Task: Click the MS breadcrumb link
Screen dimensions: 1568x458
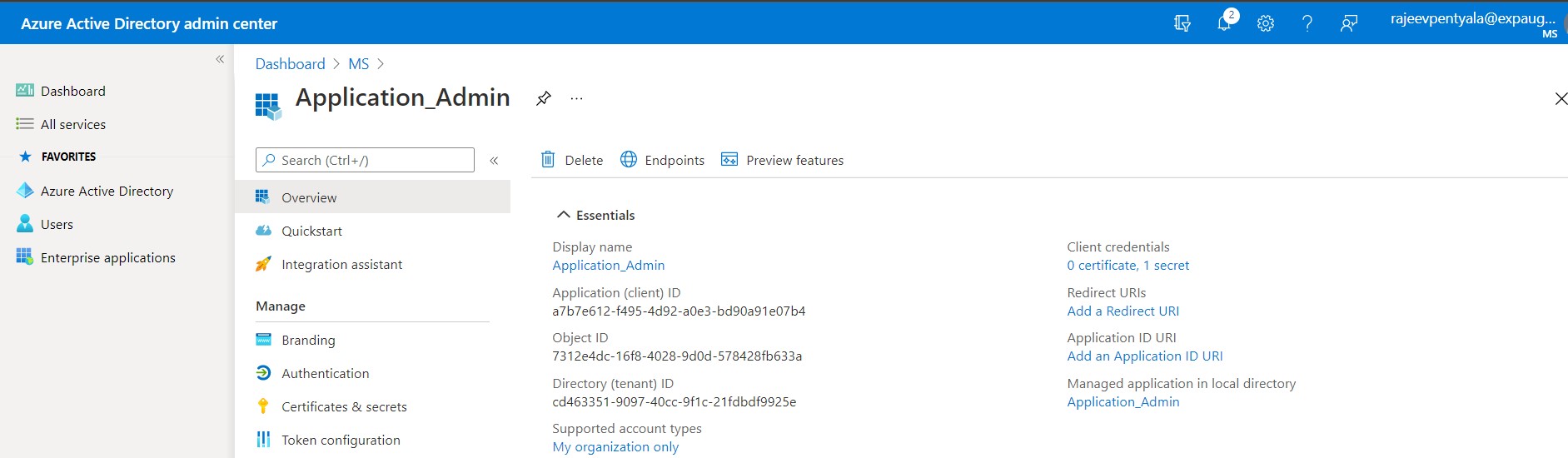Action: tap(358, 64)
